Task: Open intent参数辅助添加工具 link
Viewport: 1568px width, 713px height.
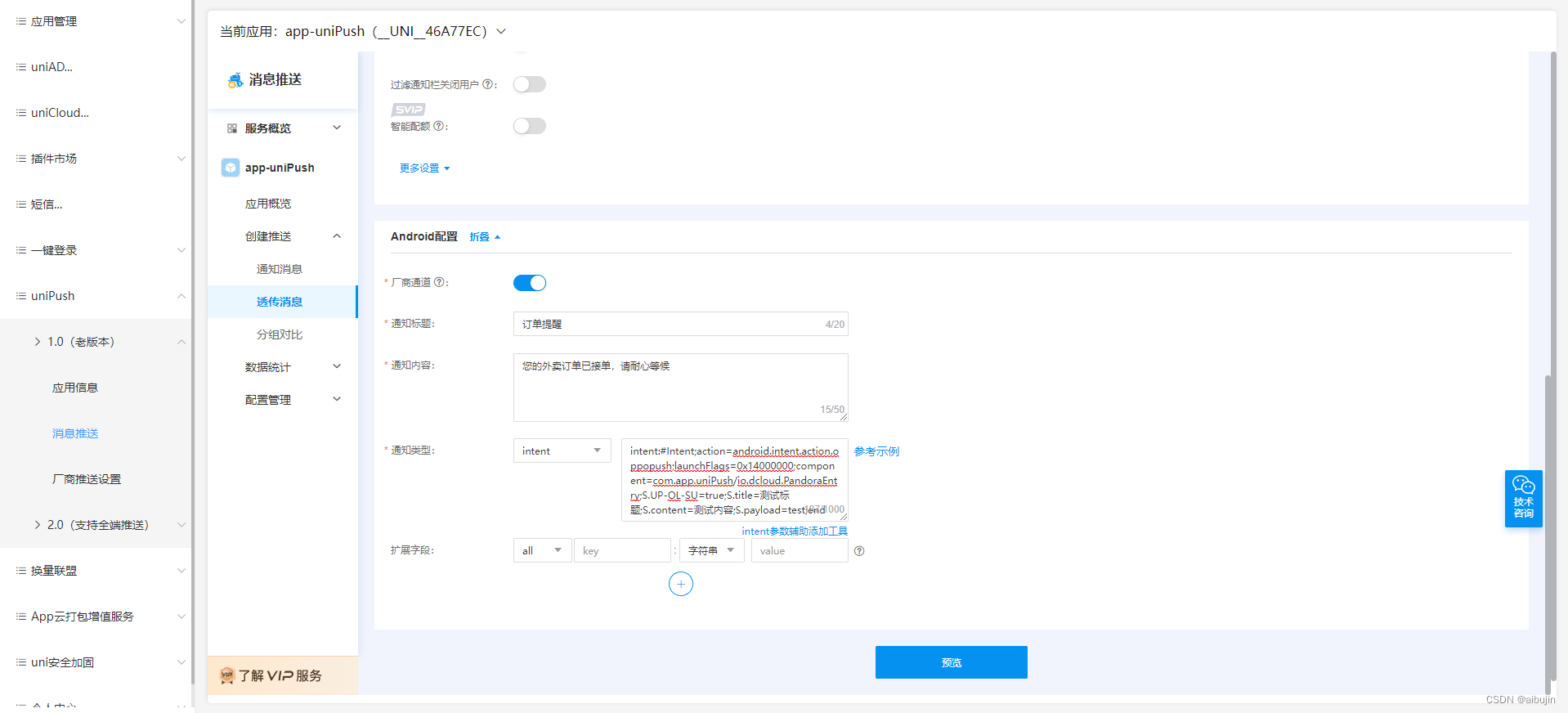Action: click(x=795, y=531)
